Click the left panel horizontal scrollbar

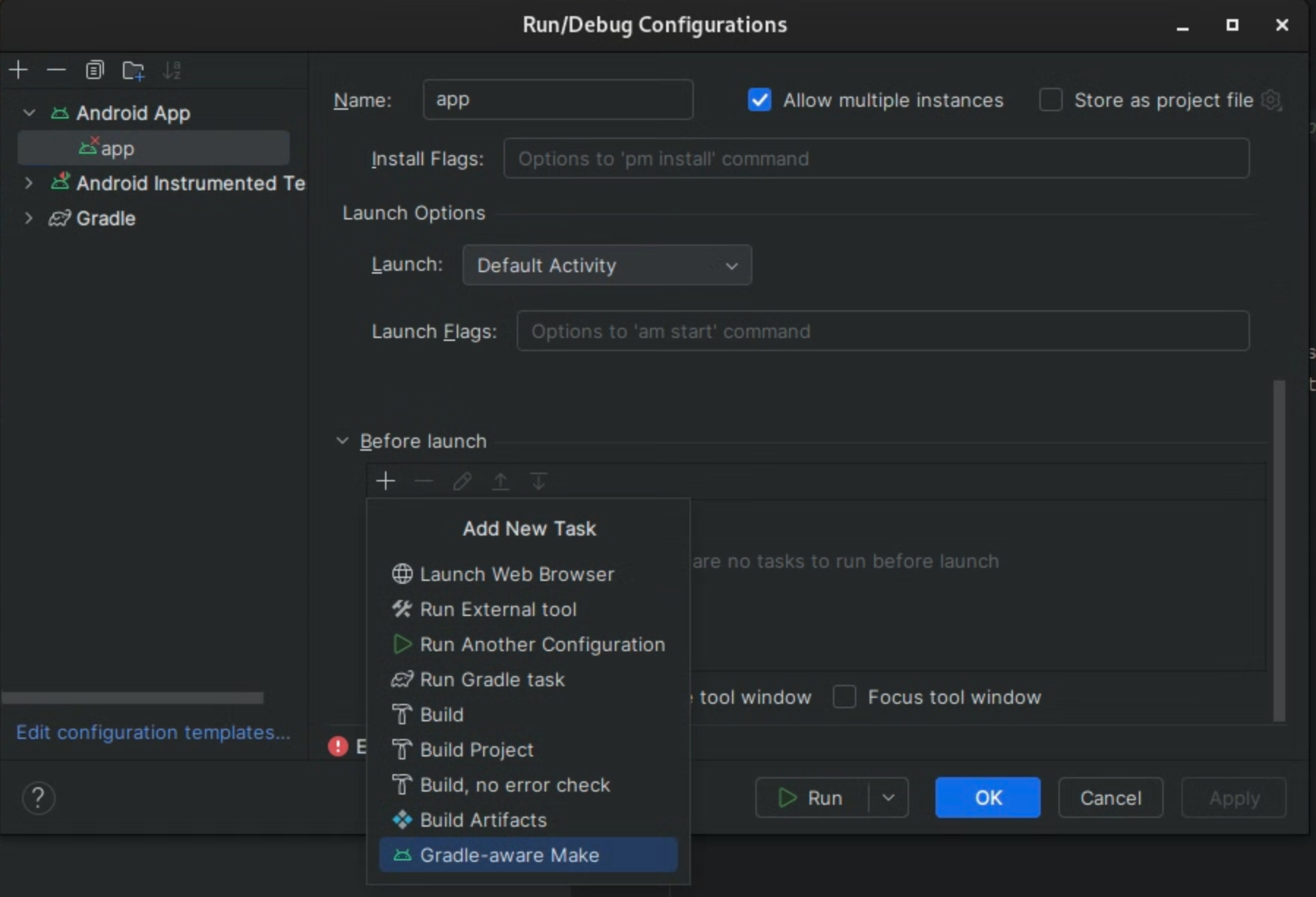pos(132,698)
